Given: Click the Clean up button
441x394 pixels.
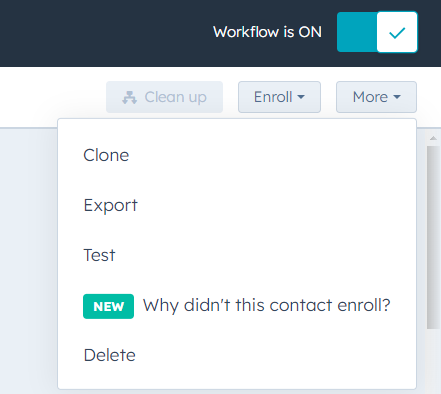Looking at the screenshot, I should point(164,97).
